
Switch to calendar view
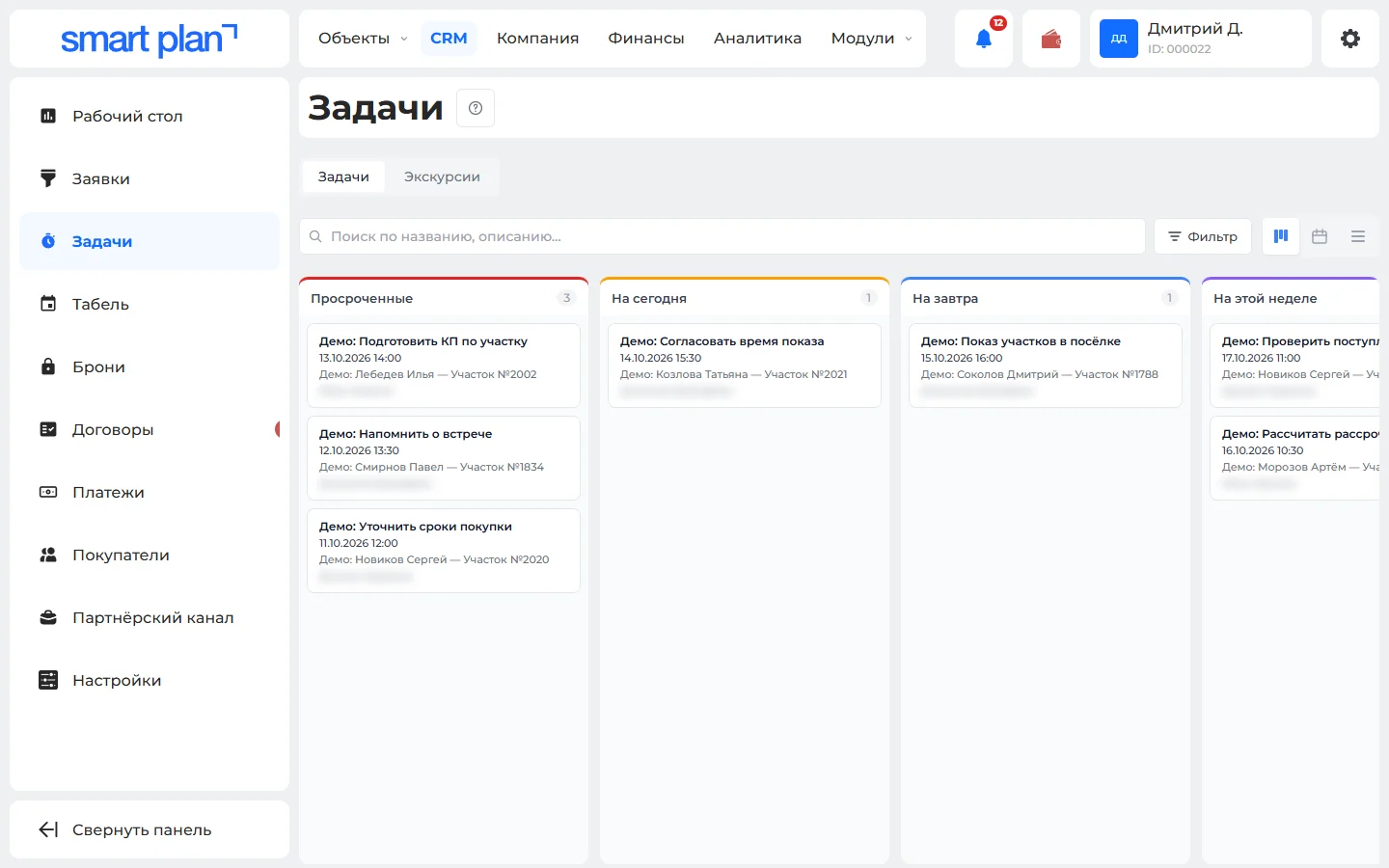(1320, 236)
